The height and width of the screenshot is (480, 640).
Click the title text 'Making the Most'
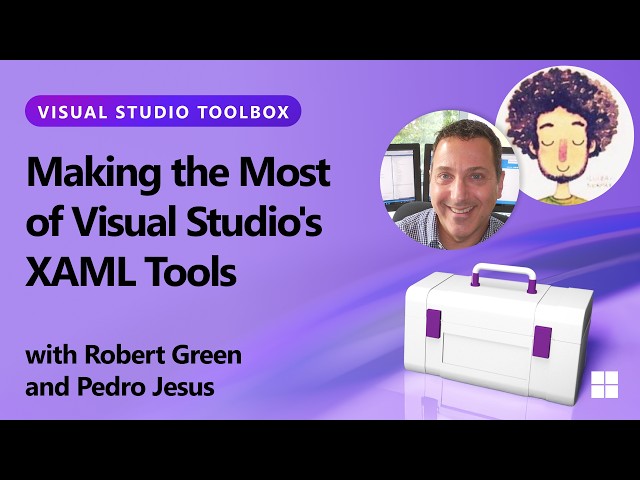[x=178, y=173]
